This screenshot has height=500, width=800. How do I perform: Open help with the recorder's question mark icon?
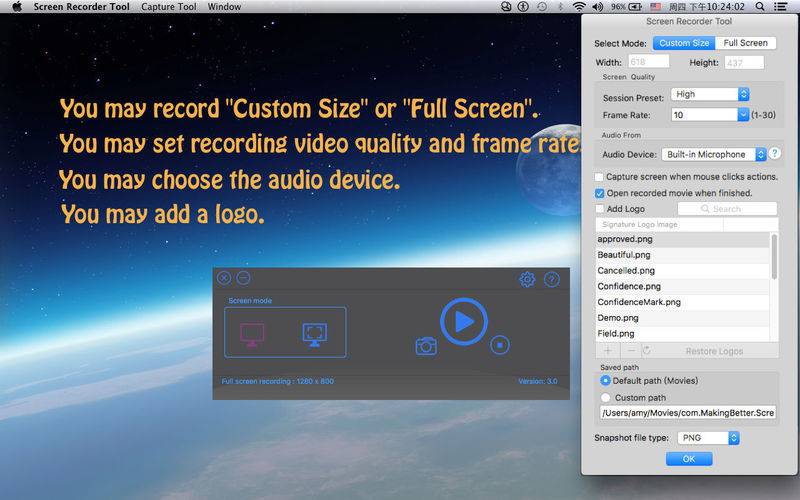click(x=552, y=279)
